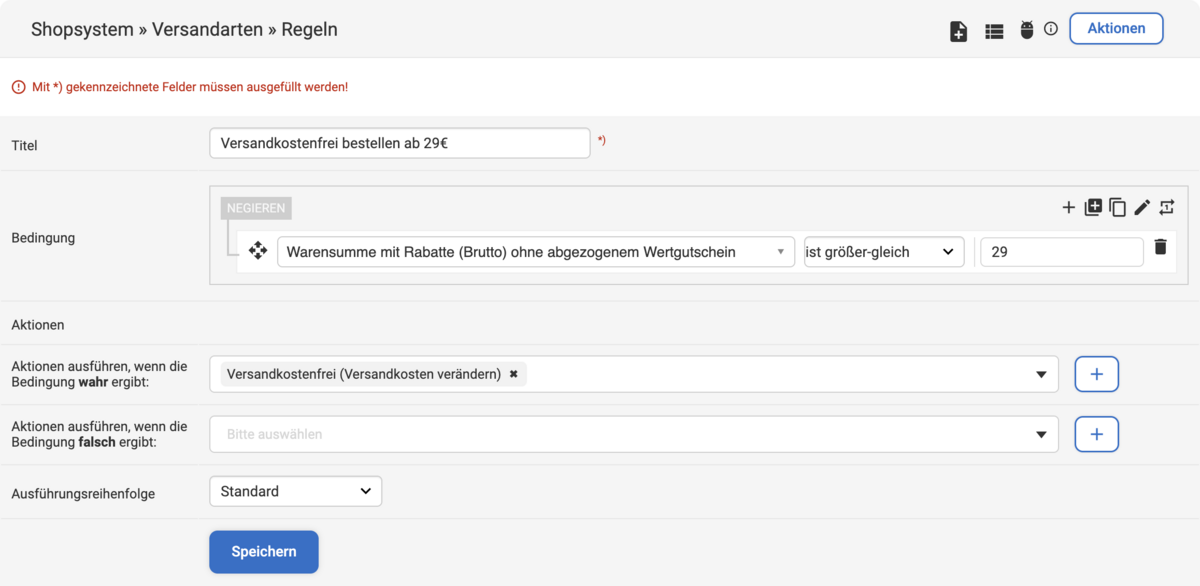Click the red warning icon in notice
This screenshot has width=1200, height=586.
(18, 87)
